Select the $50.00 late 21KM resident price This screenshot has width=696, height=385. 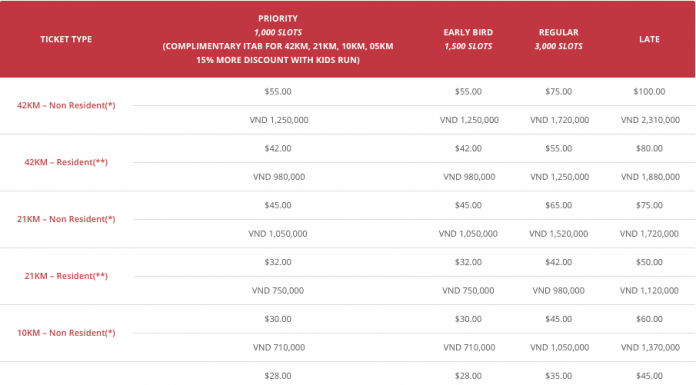[649, 262]
